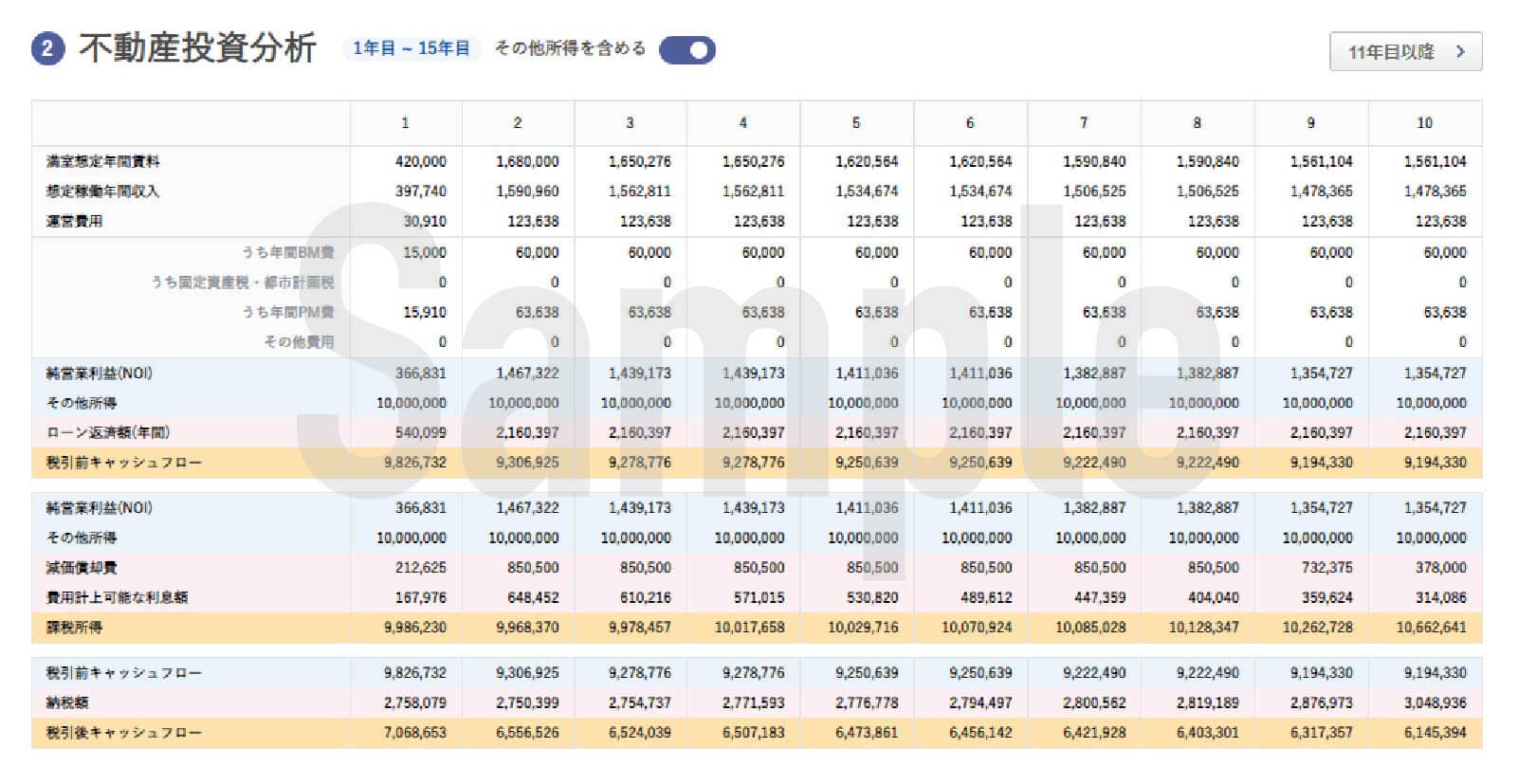The image size is (1518, 784).
Task: Click the うち年間BM費 sub-row label
Action: (287, 252)
